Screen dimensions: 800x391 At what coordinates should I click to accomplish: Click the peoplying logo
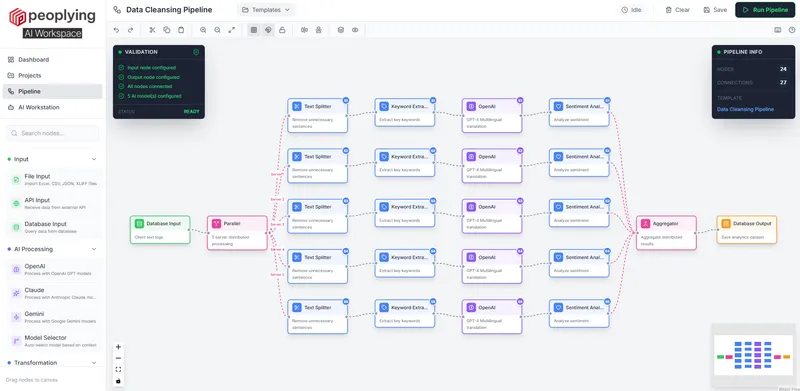[x=53, y=17]
